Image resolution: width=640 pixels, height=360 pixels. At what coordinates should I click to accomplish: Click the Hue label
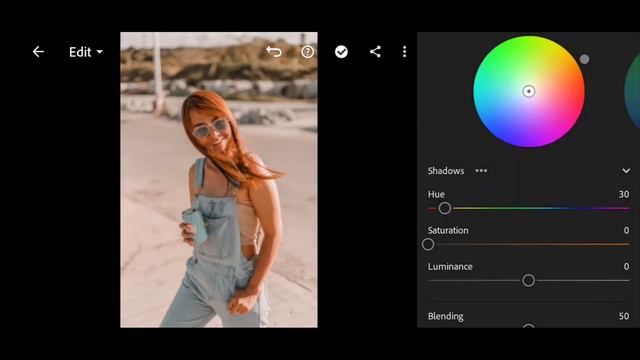(x=436, y=194)
